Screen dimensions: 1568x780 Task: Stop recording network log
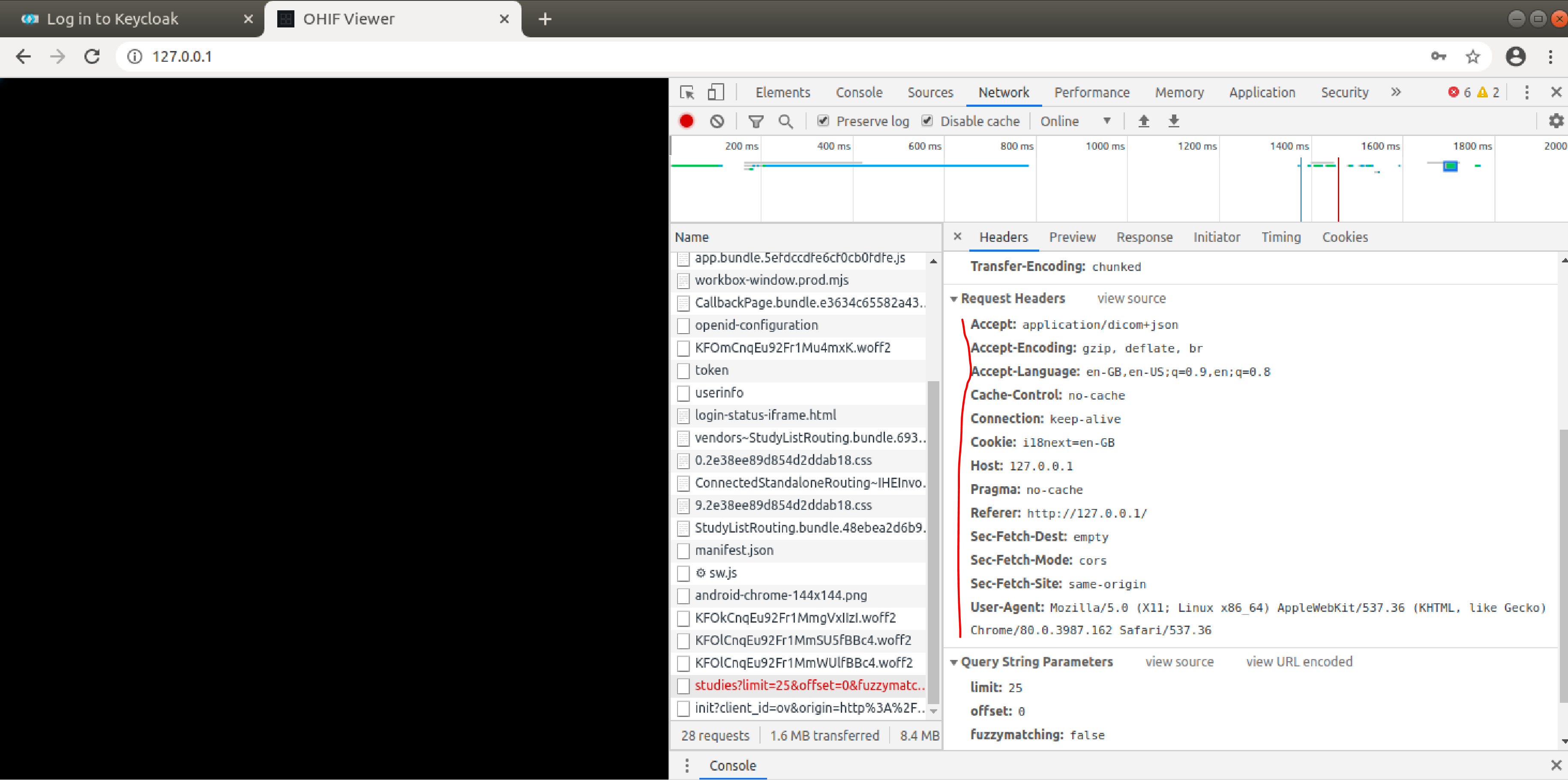coord(686,120)
